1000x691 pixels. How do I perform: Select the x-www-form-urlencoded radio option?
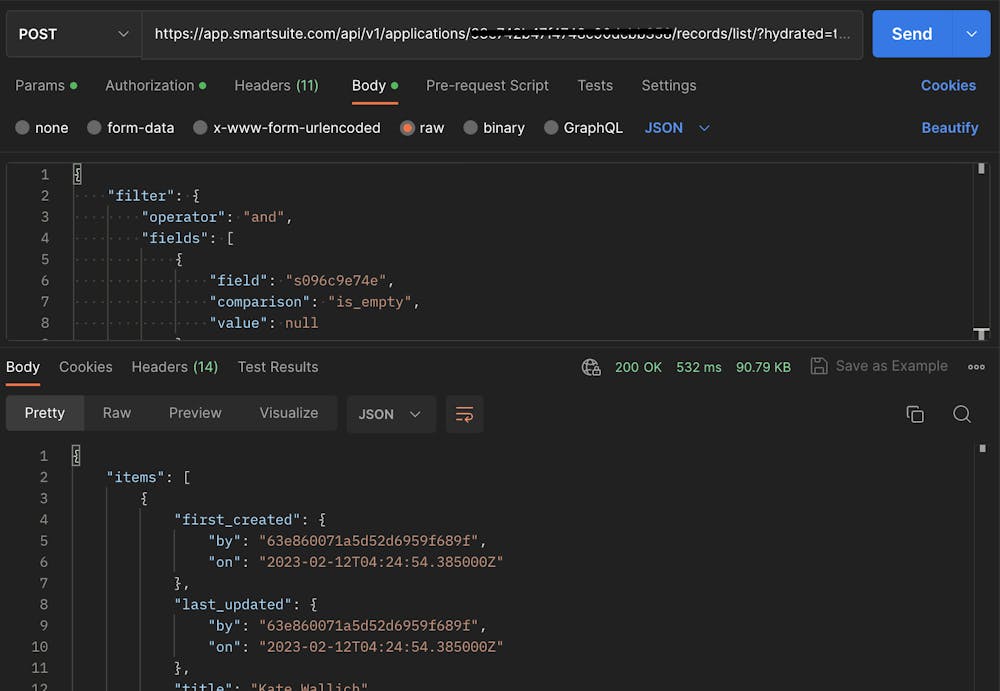pos(200,128)
